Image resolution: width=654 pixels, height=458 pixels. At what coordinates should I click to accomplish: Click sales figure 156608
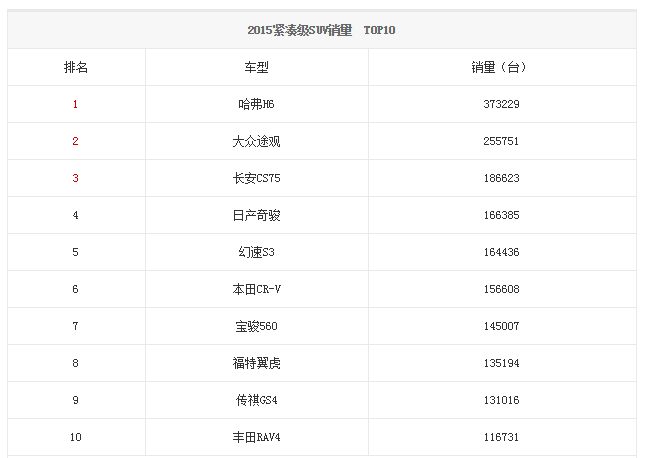tap(501, 289)
